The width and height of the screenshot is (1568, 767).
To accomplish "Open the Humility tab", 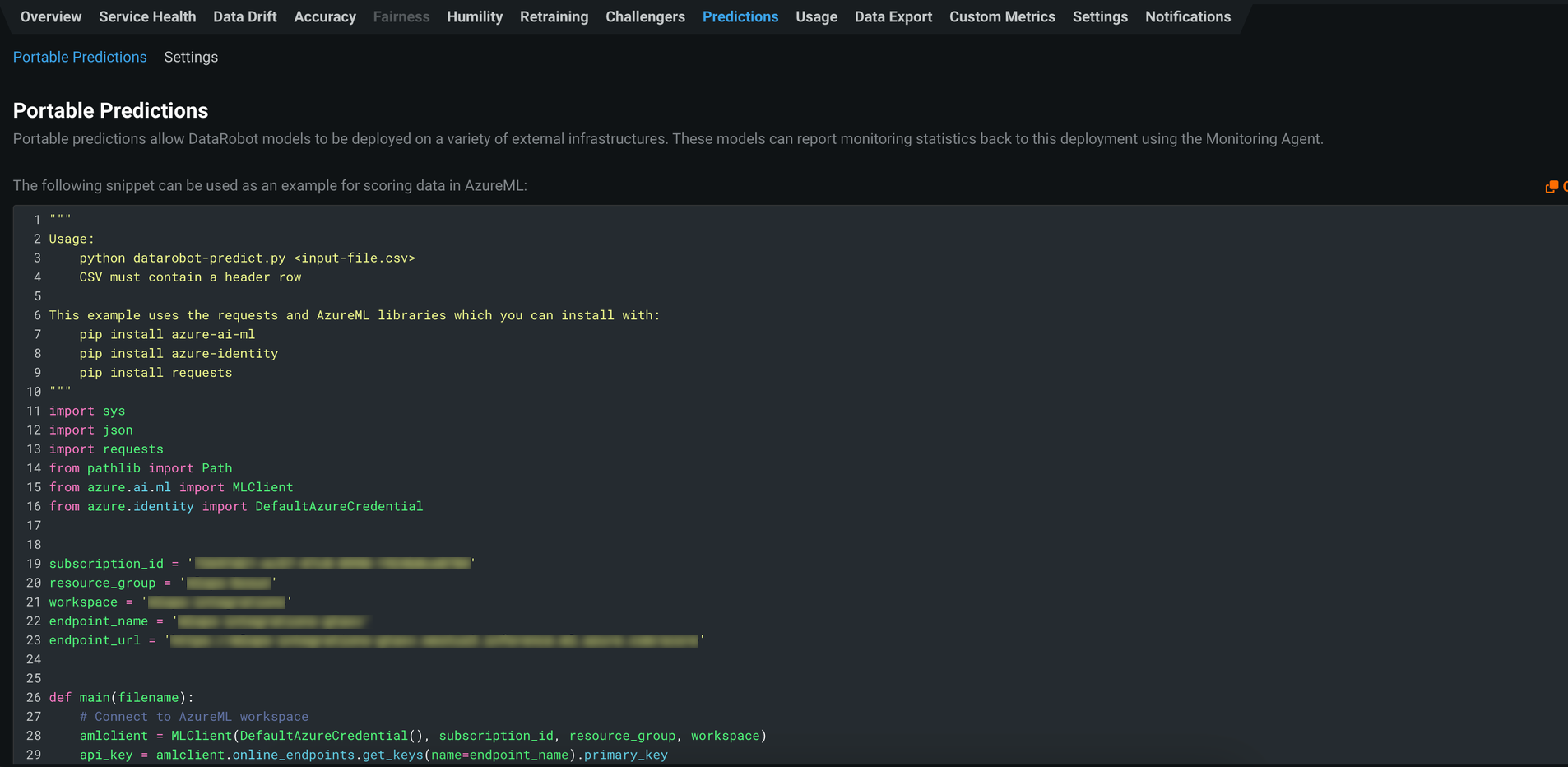I will click(x=475, y=16).
